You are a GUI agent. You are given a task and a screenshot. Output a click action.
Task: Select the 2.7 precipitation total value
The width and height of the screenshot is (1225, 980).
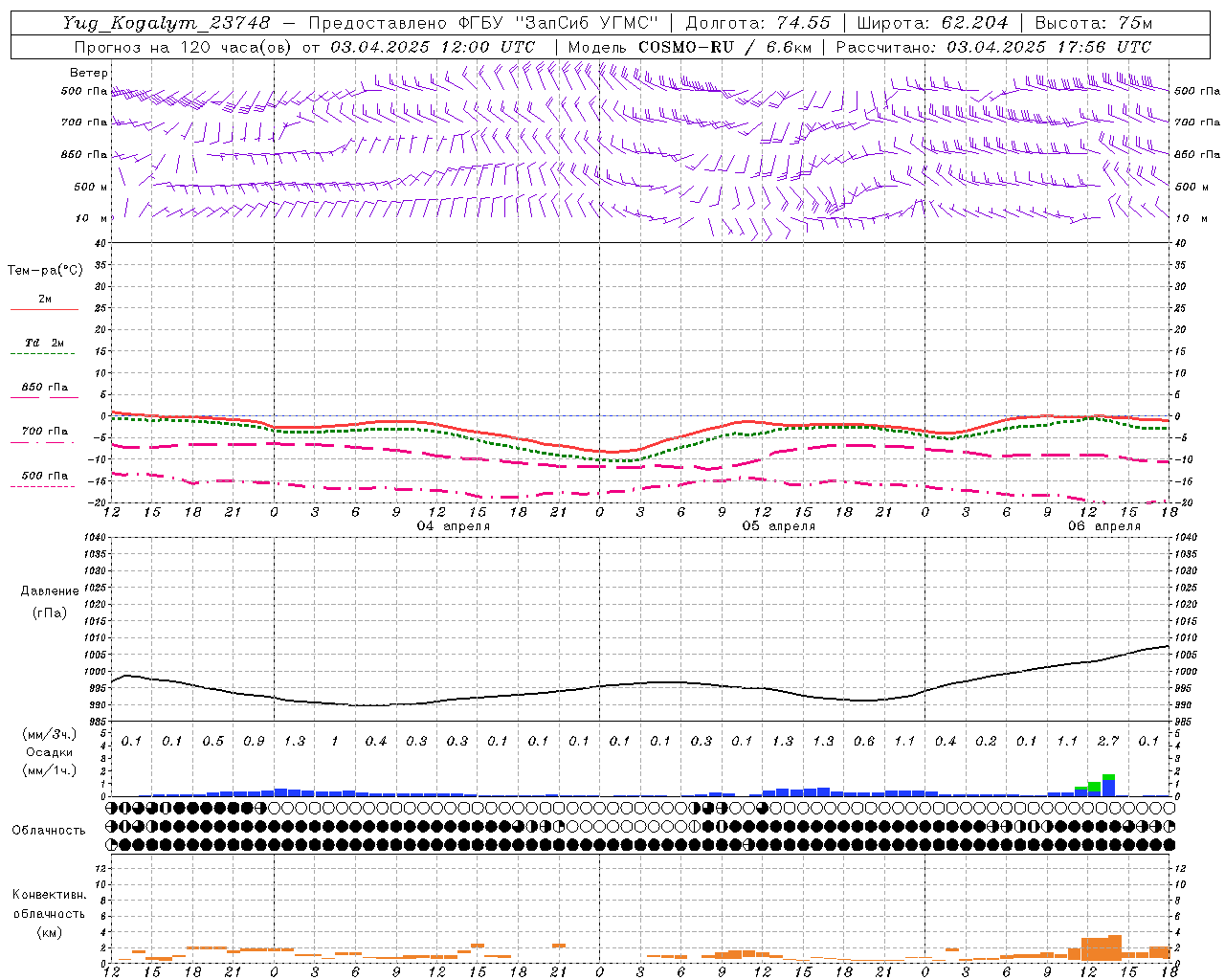click(x=1108, y=742)
